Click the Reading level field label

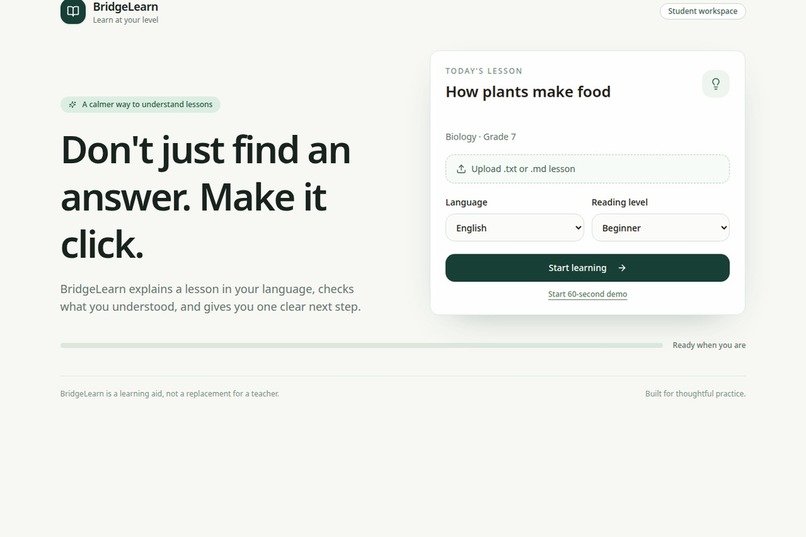click(619, 202)
